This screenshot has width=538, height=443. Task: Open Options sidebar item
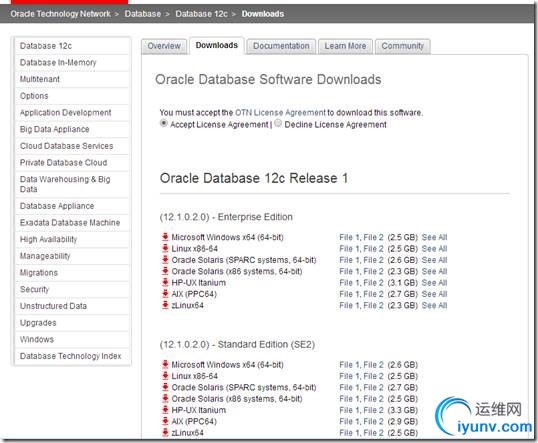click(72, 96)
